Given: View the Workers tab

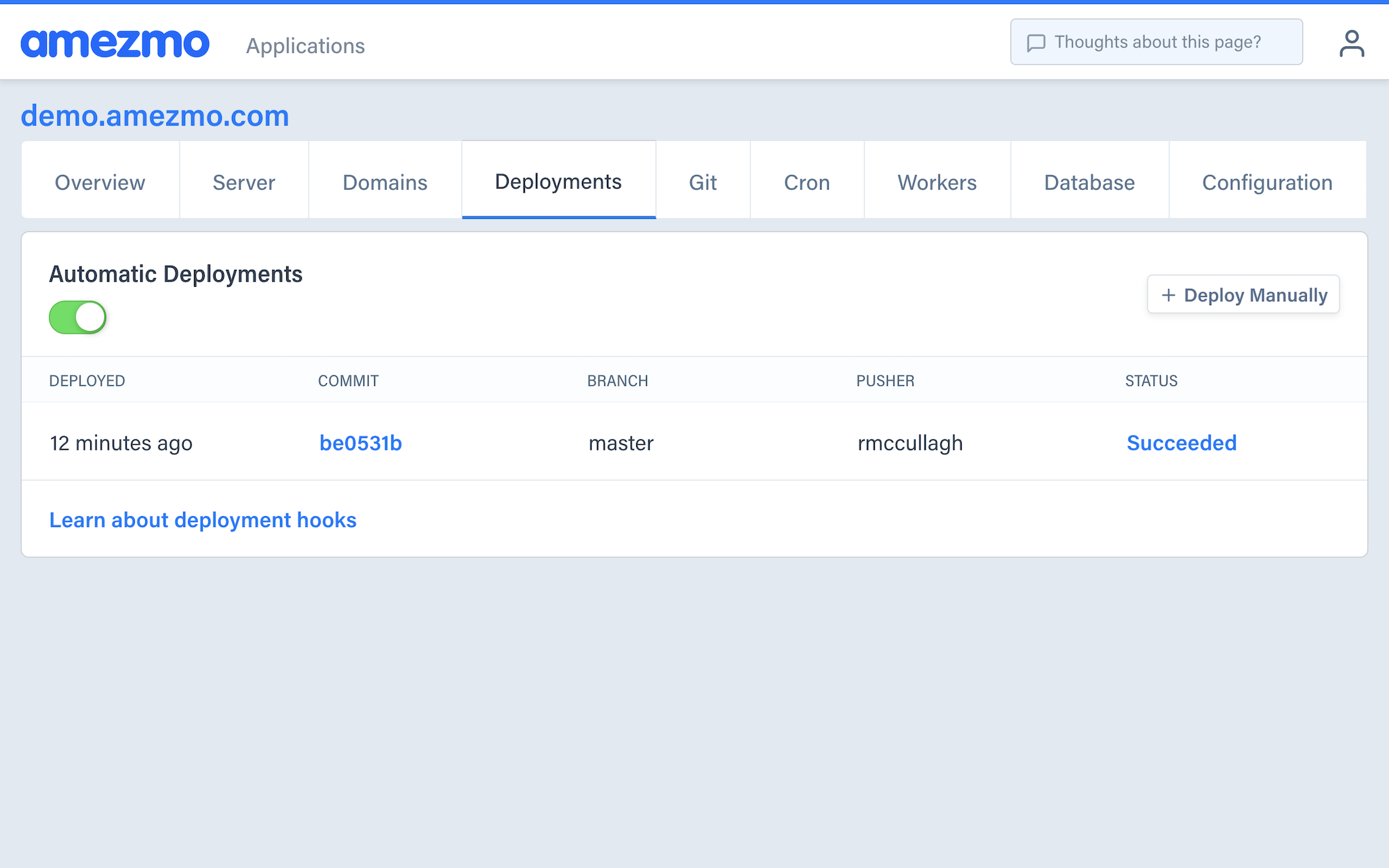Looking at the screenshot, I should (937, 182).
